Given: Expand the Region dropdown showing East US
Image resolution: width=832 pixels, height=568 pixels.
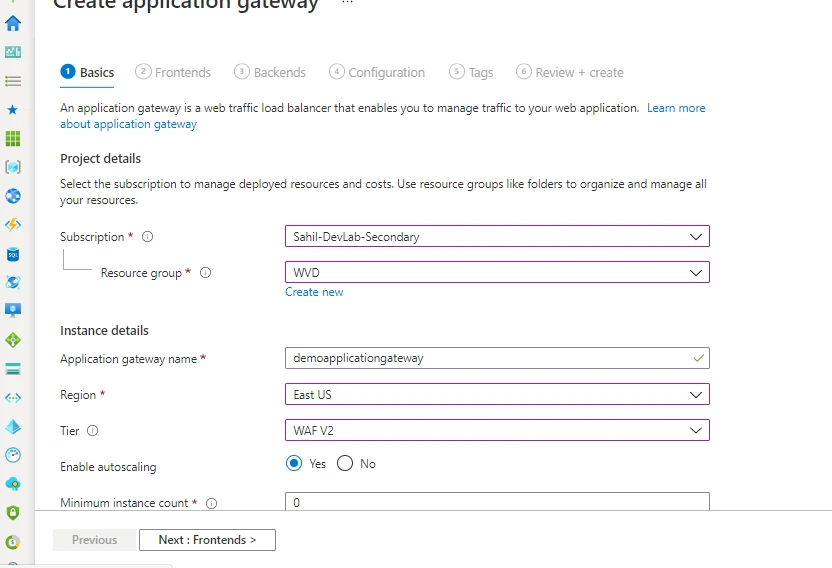Looking at the screenshot, I should 497,395.
